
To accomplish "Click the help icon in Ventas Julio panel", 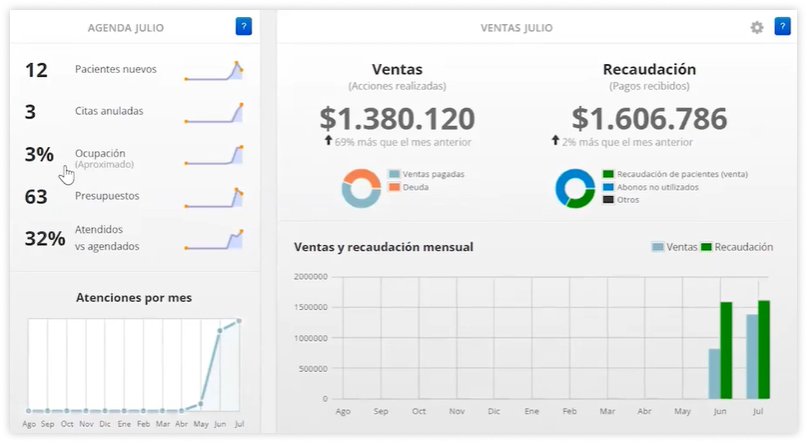I will [x=782, y=27].
